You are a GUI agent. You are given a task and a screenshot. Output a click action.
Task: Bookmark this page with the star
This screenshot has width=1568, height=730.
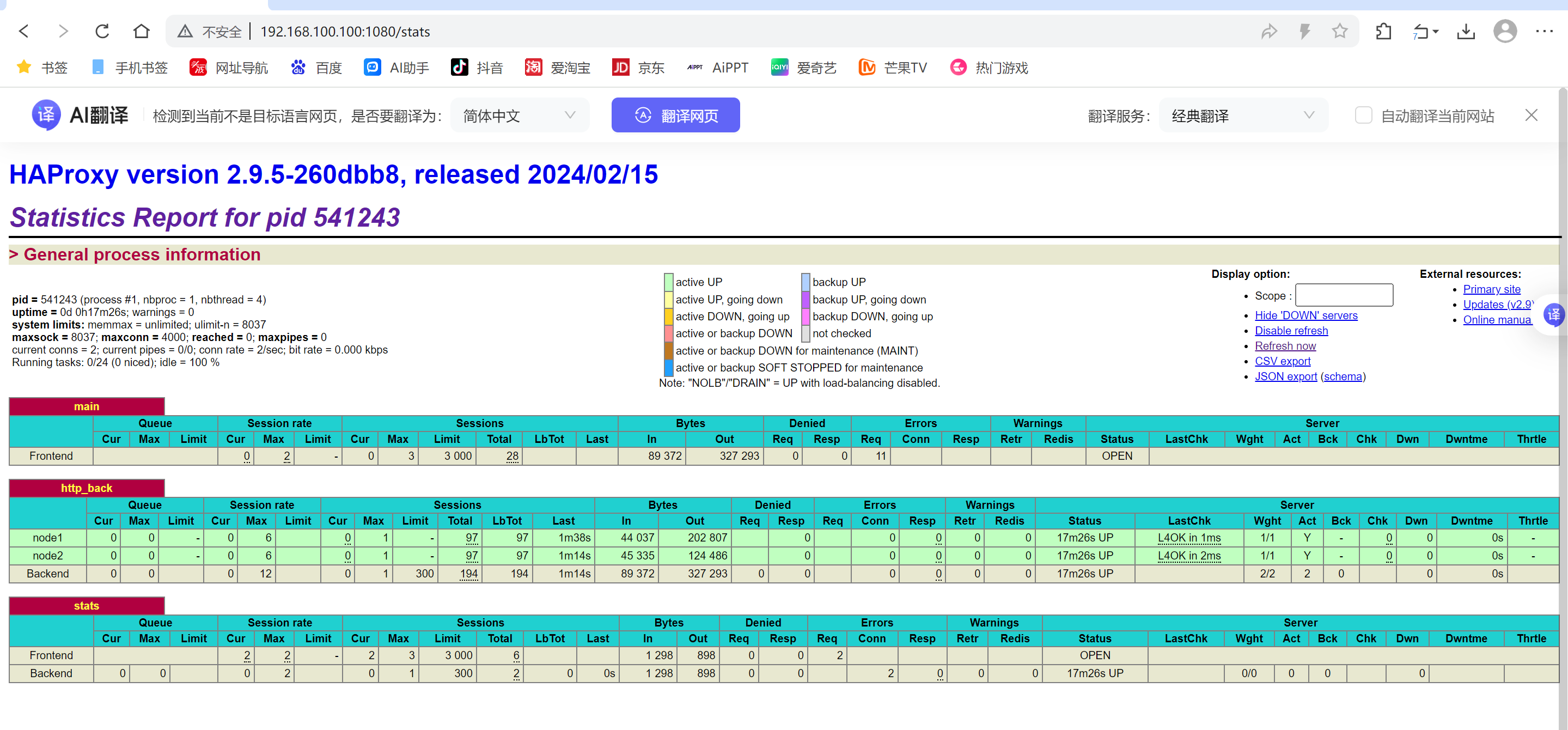(1339, 31)
